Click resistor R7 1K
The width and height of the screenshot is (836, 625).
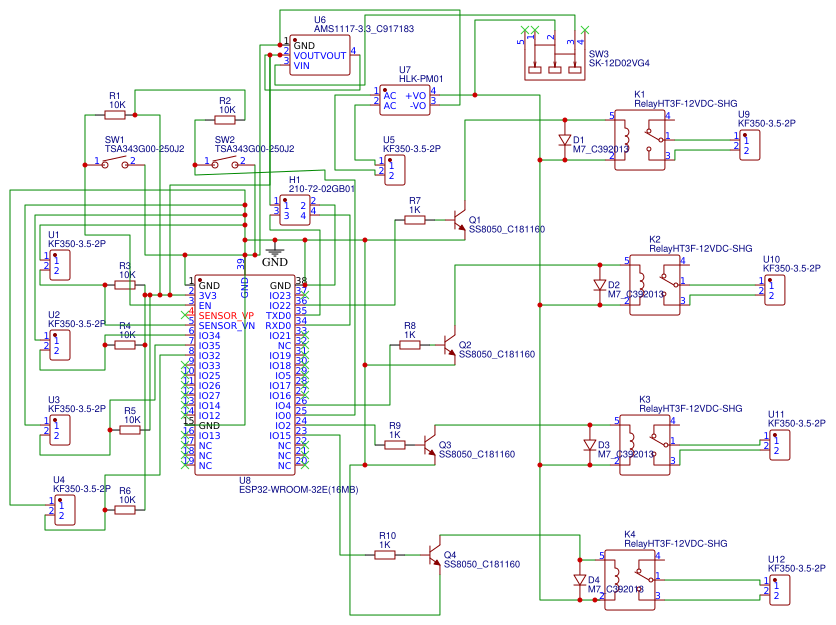414,220
